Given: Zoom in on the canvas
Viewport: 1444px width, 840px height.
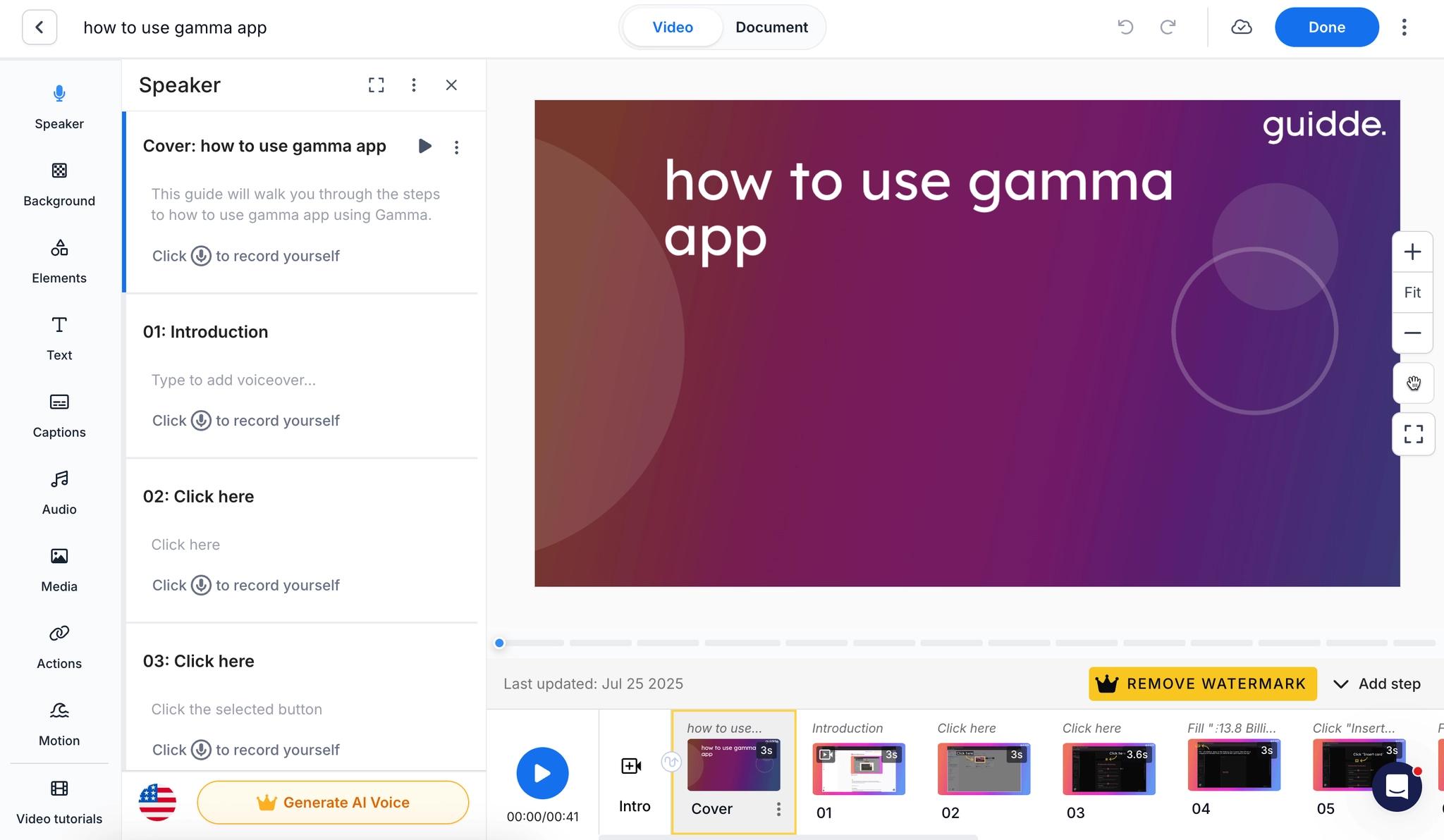Looking at the screenshot, I should (x=1412, y=252).
